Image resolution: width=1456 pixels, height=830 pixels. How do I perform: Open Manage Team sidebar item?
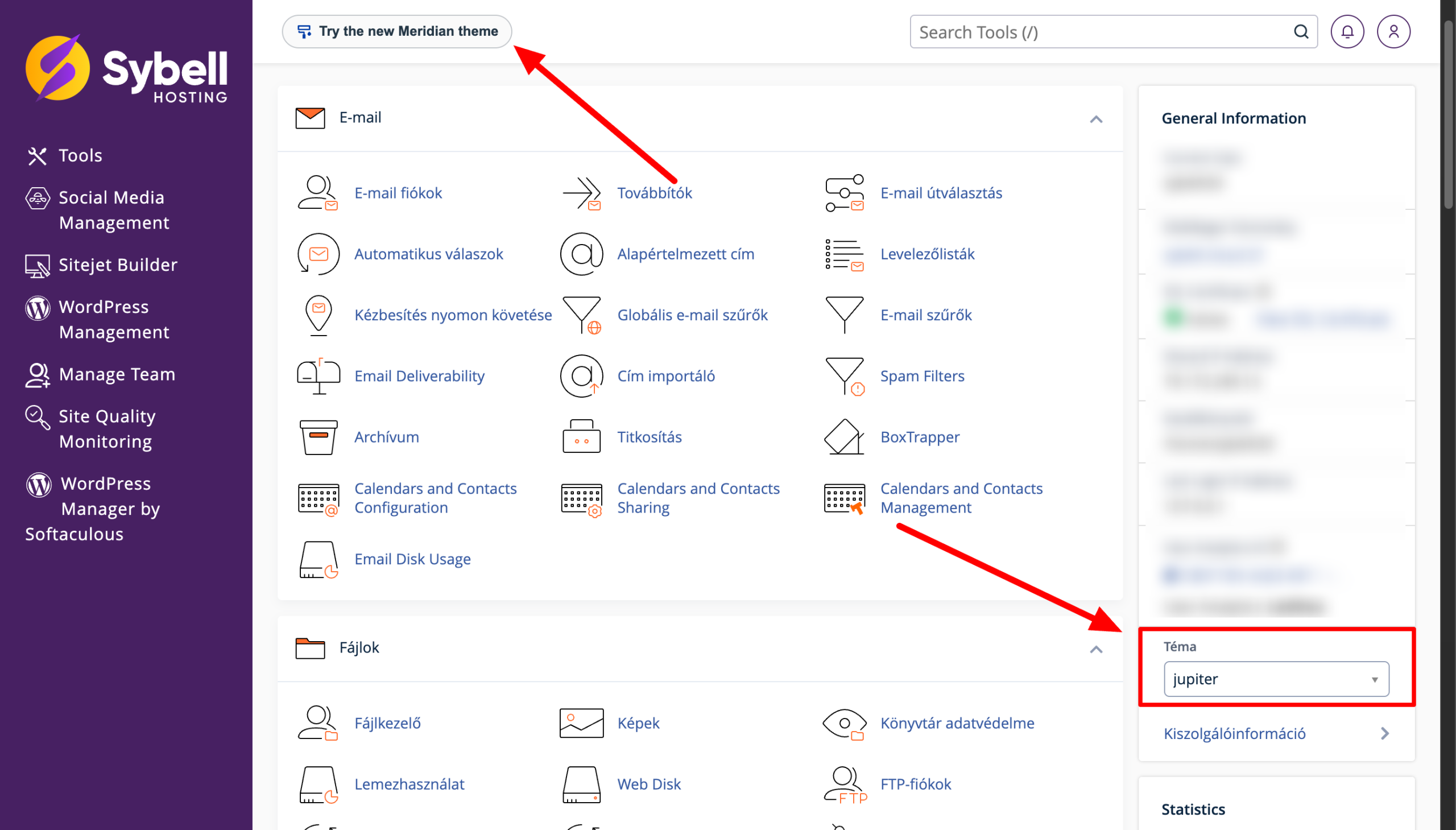[100, 374]
